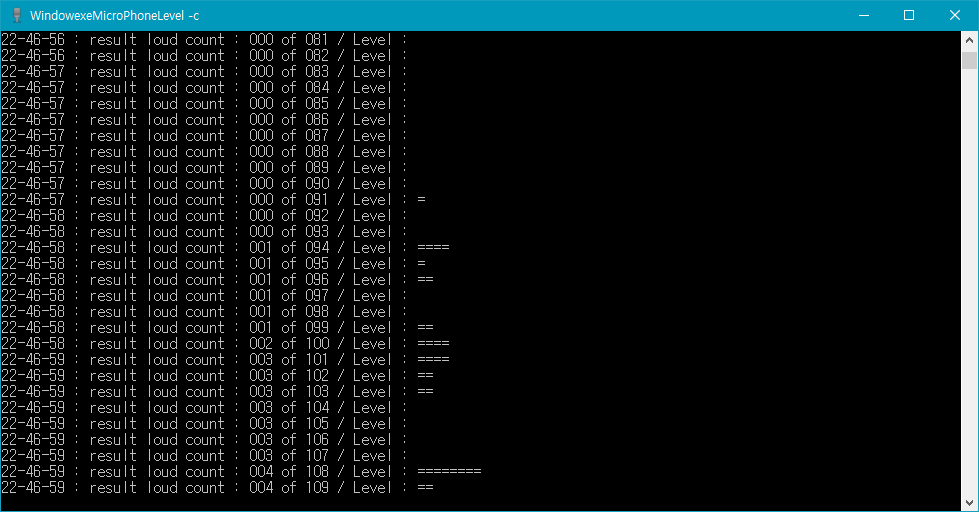The height and width of the screenshot is (512, 979).
Task: Click the line with count 001 of 099
Action: (217, 328)
